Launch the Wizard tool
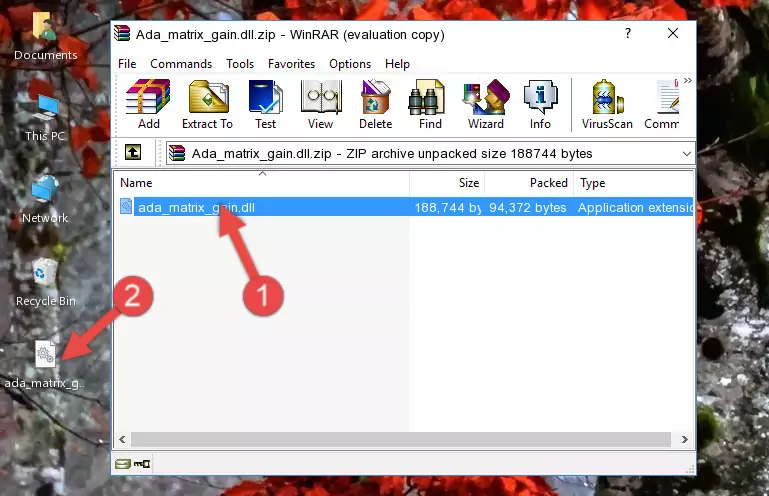 pyautogui.click(x=486, y=104)
